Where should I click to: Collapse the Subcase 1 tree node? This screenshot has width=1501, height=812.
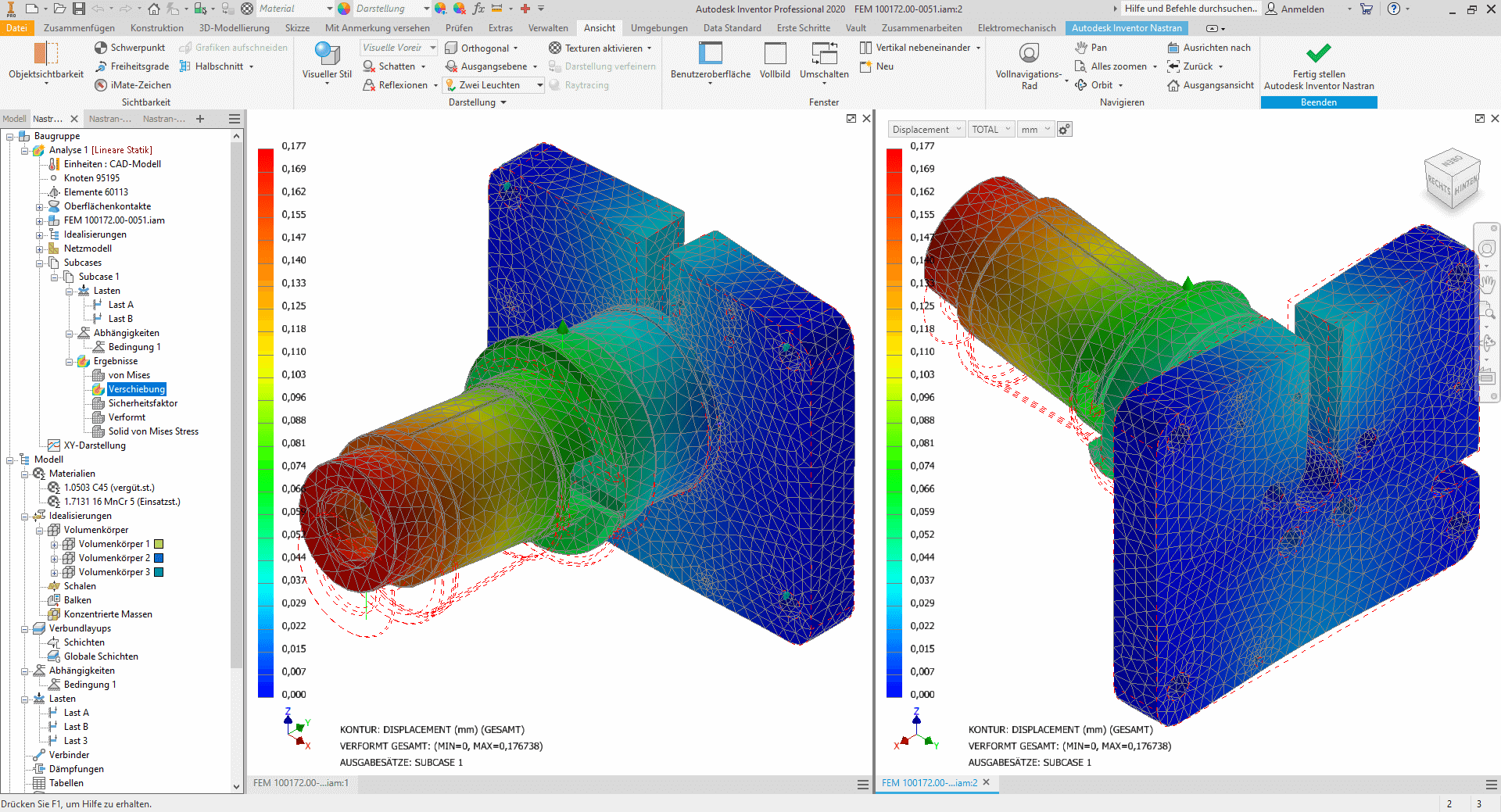point(54,277)
